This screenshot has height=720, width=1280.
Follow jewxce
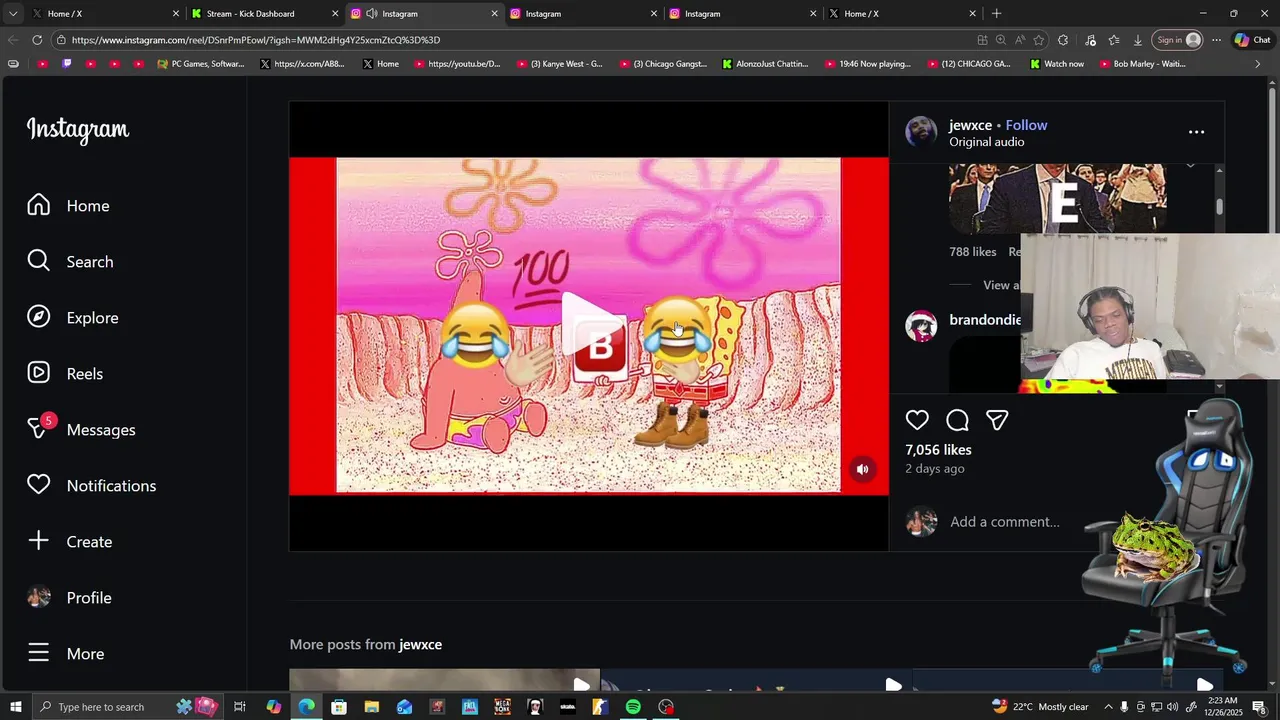1026,125
